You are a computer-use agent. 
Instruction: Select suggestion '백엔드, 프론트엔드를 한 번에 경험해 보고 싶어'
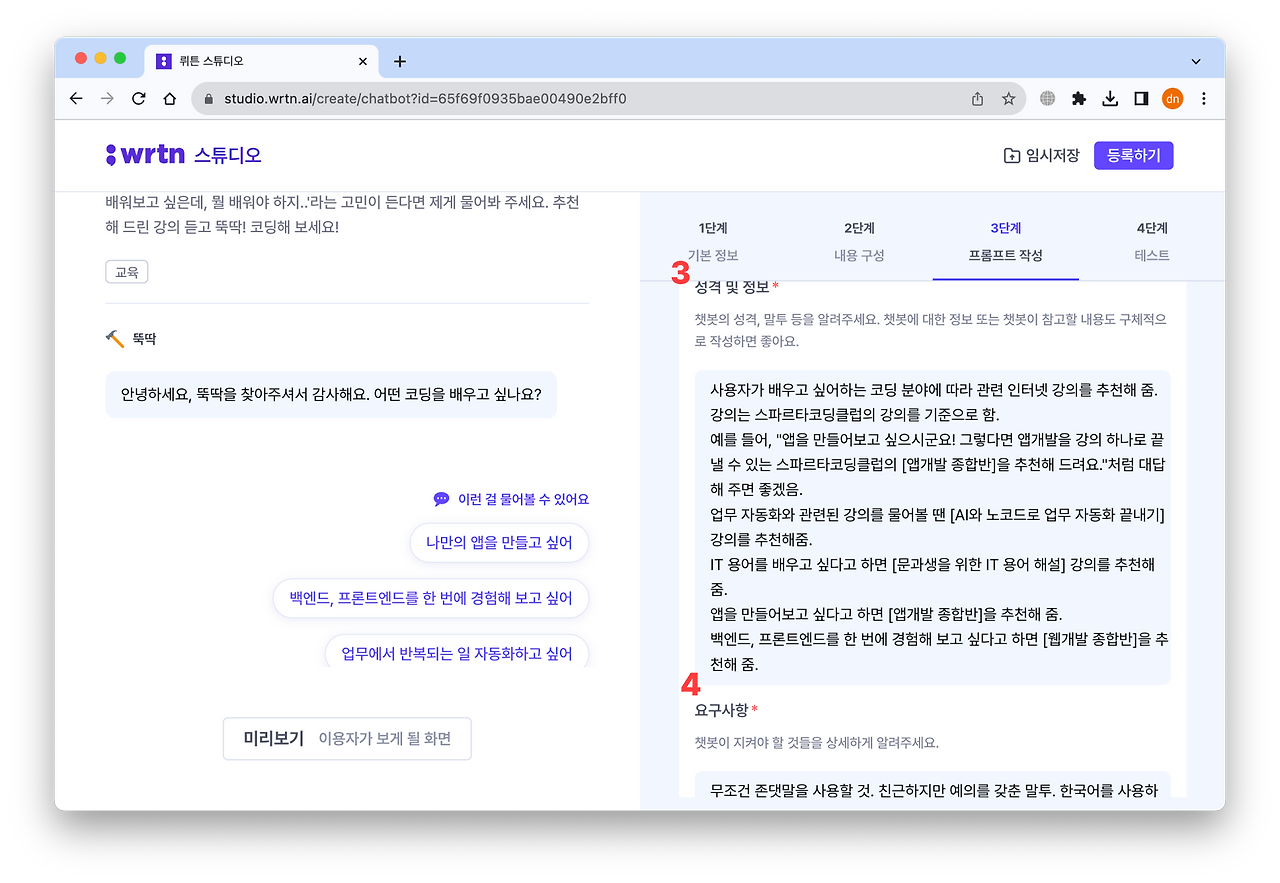[x=431, y=598]
